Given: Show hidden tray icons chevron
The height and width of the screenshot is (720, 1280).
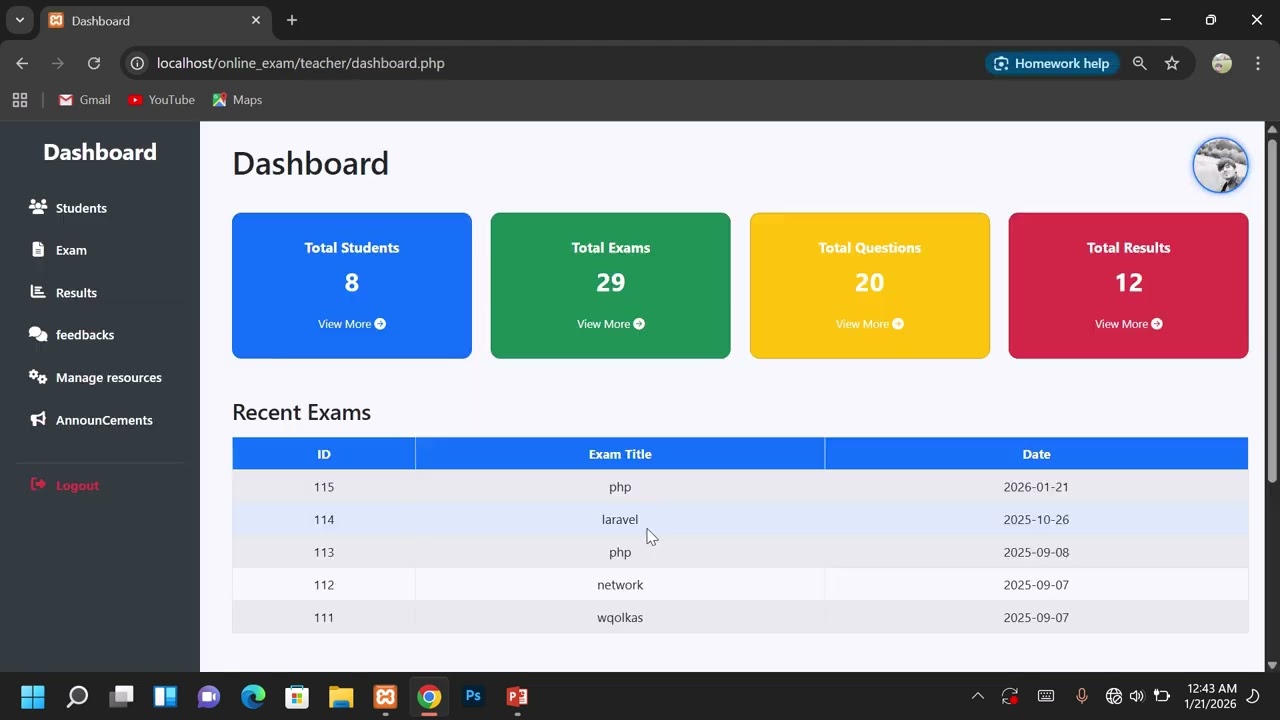Looking at the screenshot, I should point(978,696).
